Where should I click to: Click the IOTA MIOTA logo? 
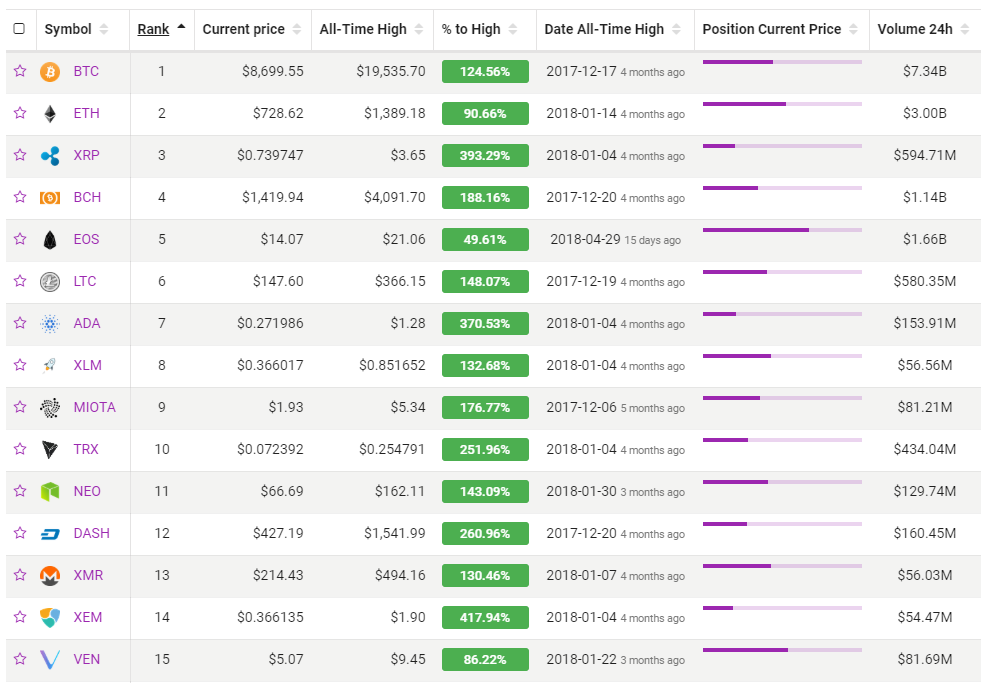pos(50,408)
